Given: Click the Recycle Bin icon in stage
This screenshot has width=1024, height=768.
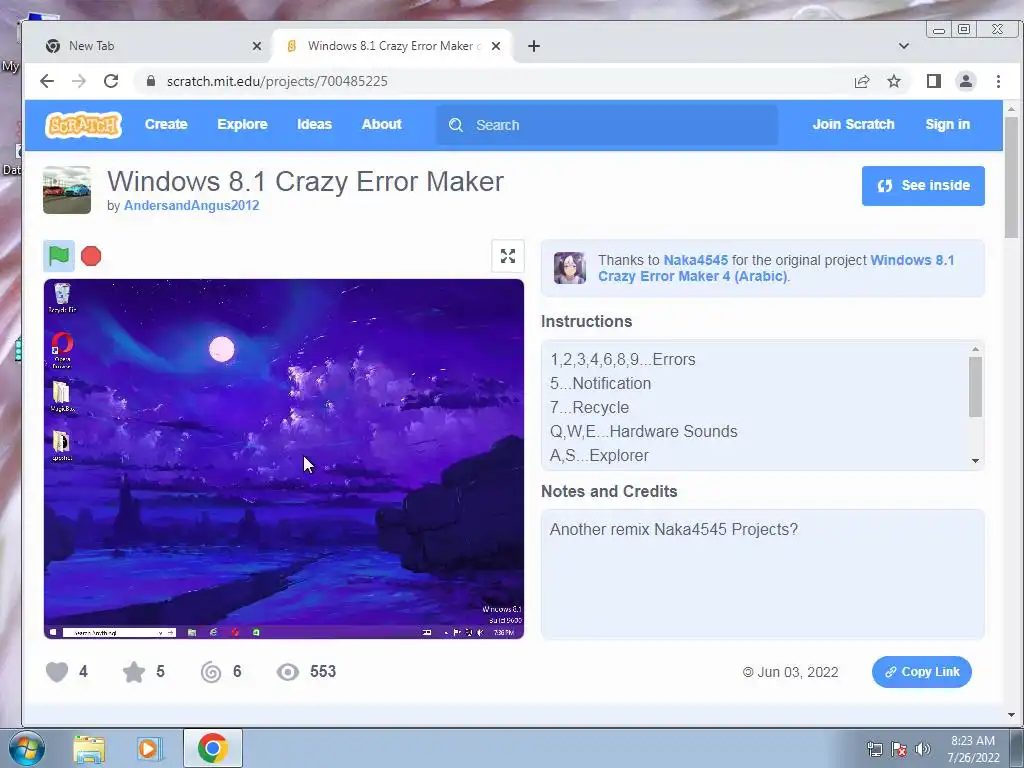Looking at the screenshot, I should point(63,298).
